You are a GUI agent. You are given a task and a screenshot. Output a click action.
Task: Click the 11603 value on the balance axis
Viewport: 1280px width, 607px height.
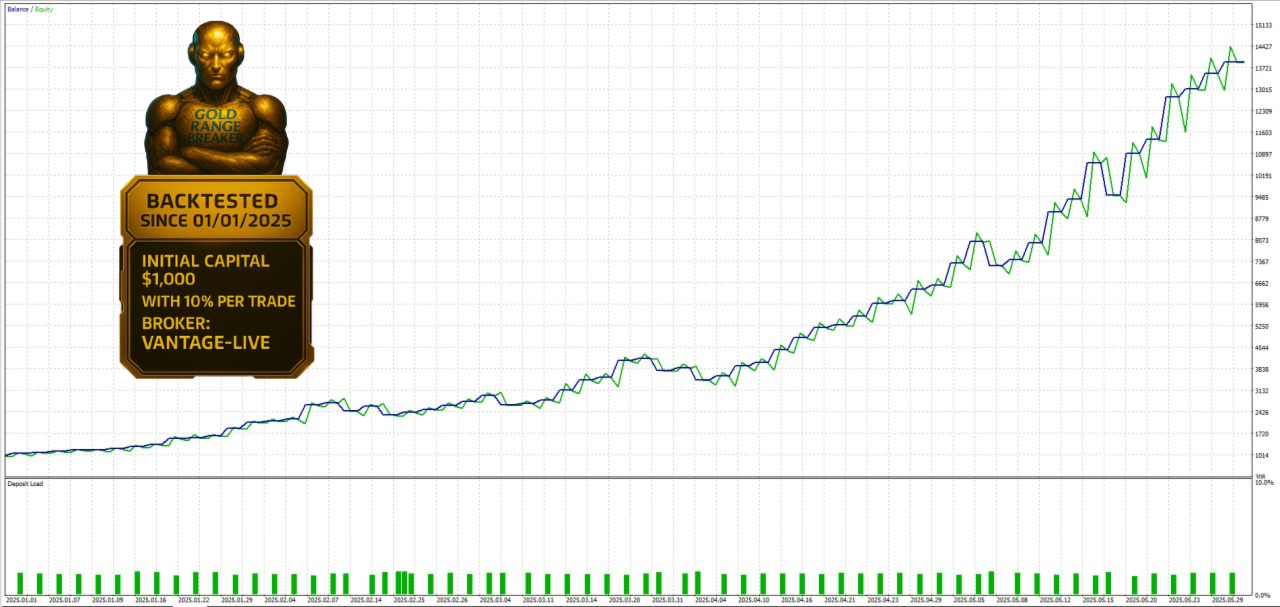point(1263,133)
